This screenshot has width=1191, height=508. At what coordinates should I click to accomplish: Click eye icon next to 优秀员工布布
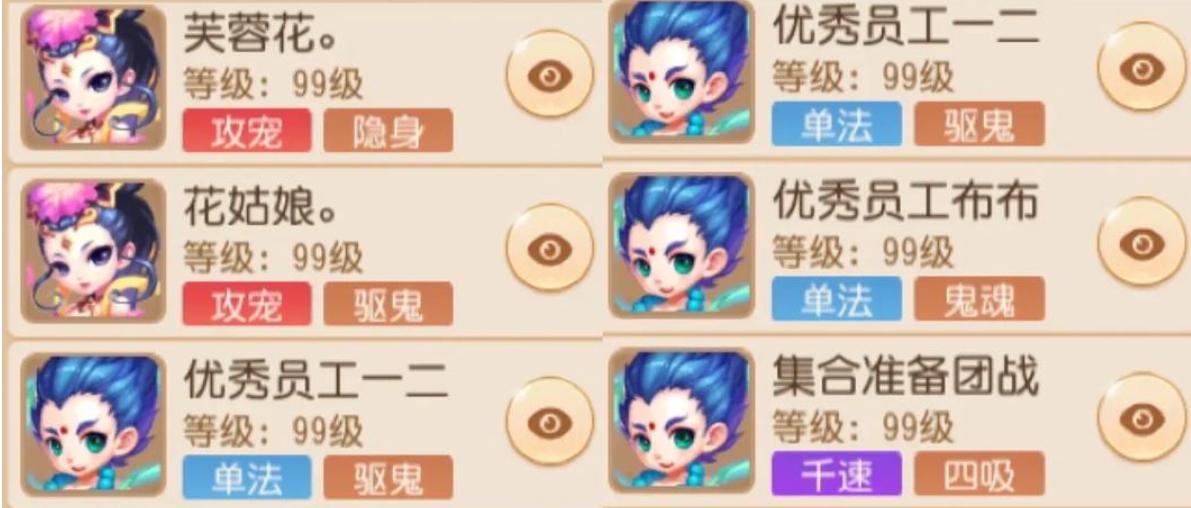coord(1142,241)
